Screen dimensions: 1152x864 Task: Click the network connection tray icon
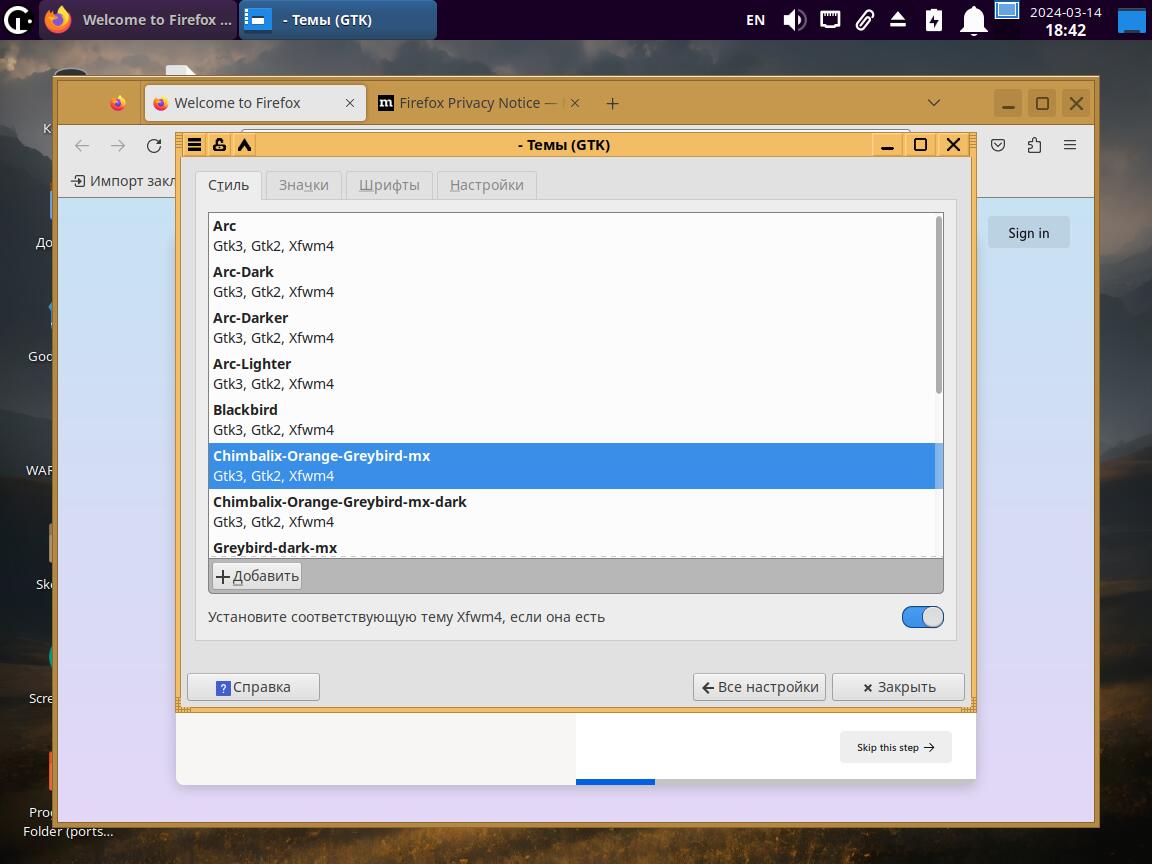pos(830,20)
